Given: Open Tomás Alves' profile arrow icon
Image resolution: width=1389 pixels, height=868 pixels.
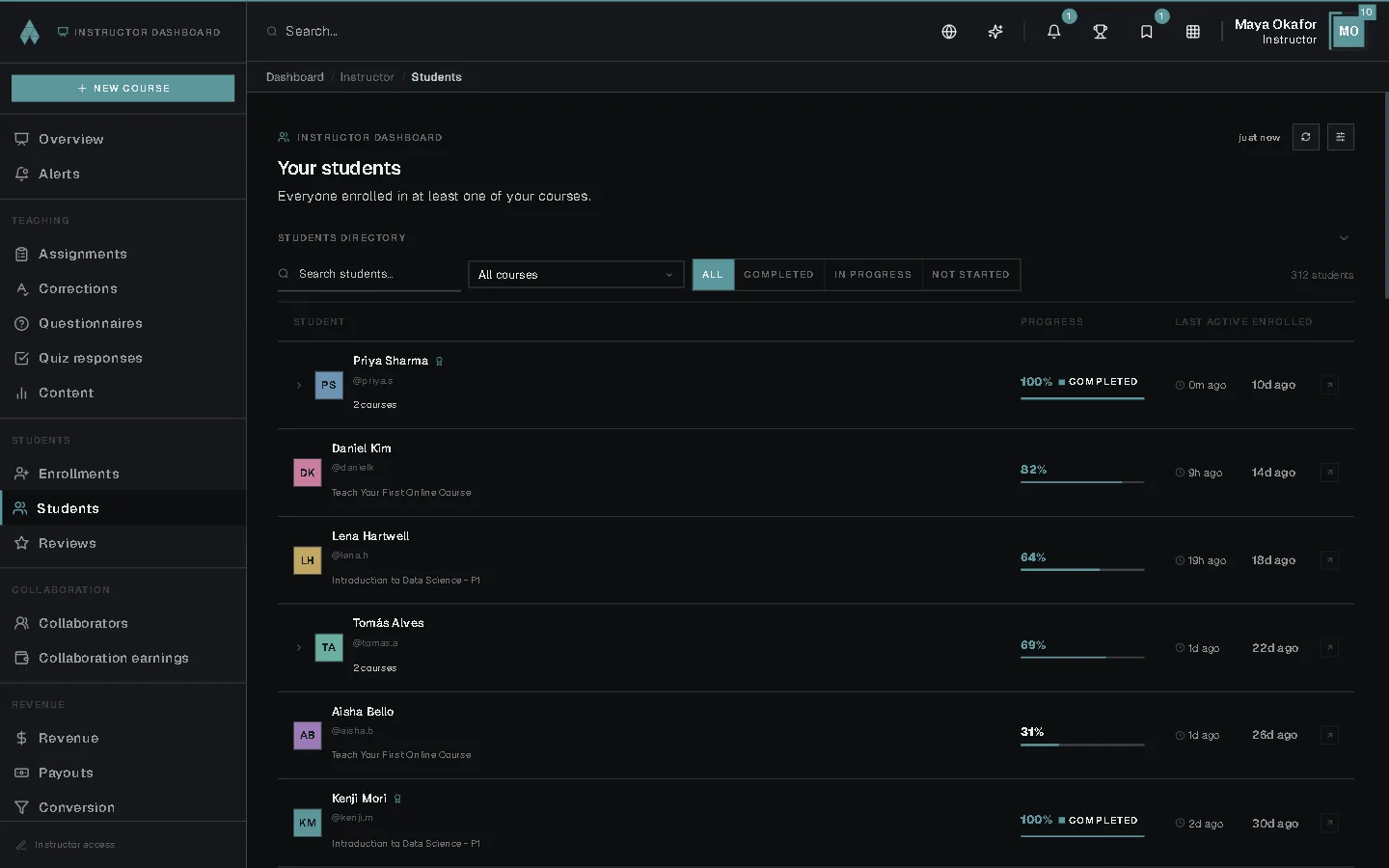Looking at the screenshot, I should [1329, 648].
